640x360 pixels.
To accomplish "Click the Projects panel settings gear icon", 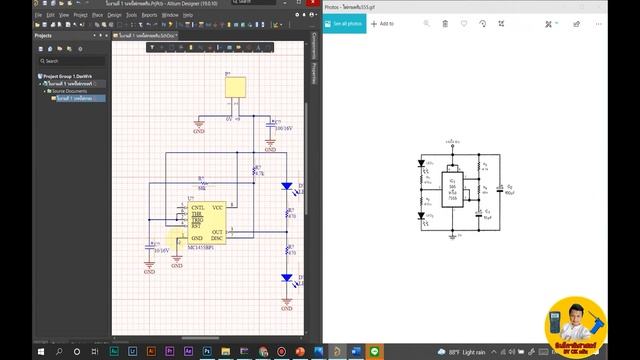I will point(80,49).
